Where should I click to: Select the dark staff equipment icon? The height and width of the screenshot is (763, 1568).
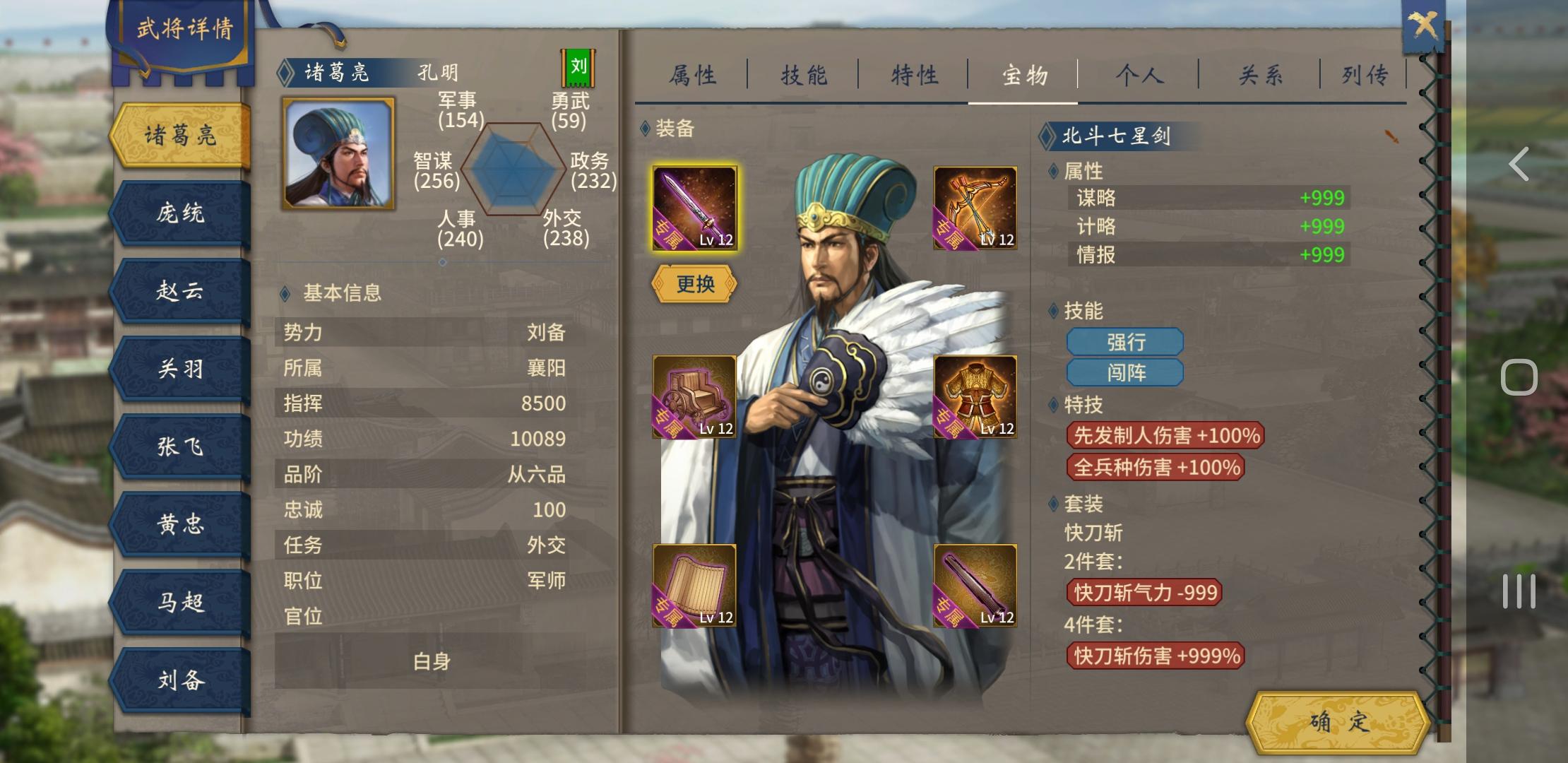(x=975, y=586)
